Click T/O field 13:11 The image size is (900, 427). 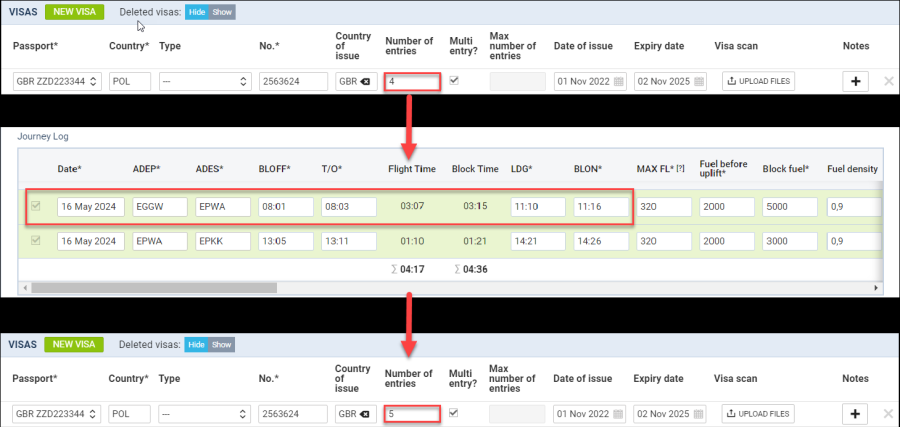[348, 241]
